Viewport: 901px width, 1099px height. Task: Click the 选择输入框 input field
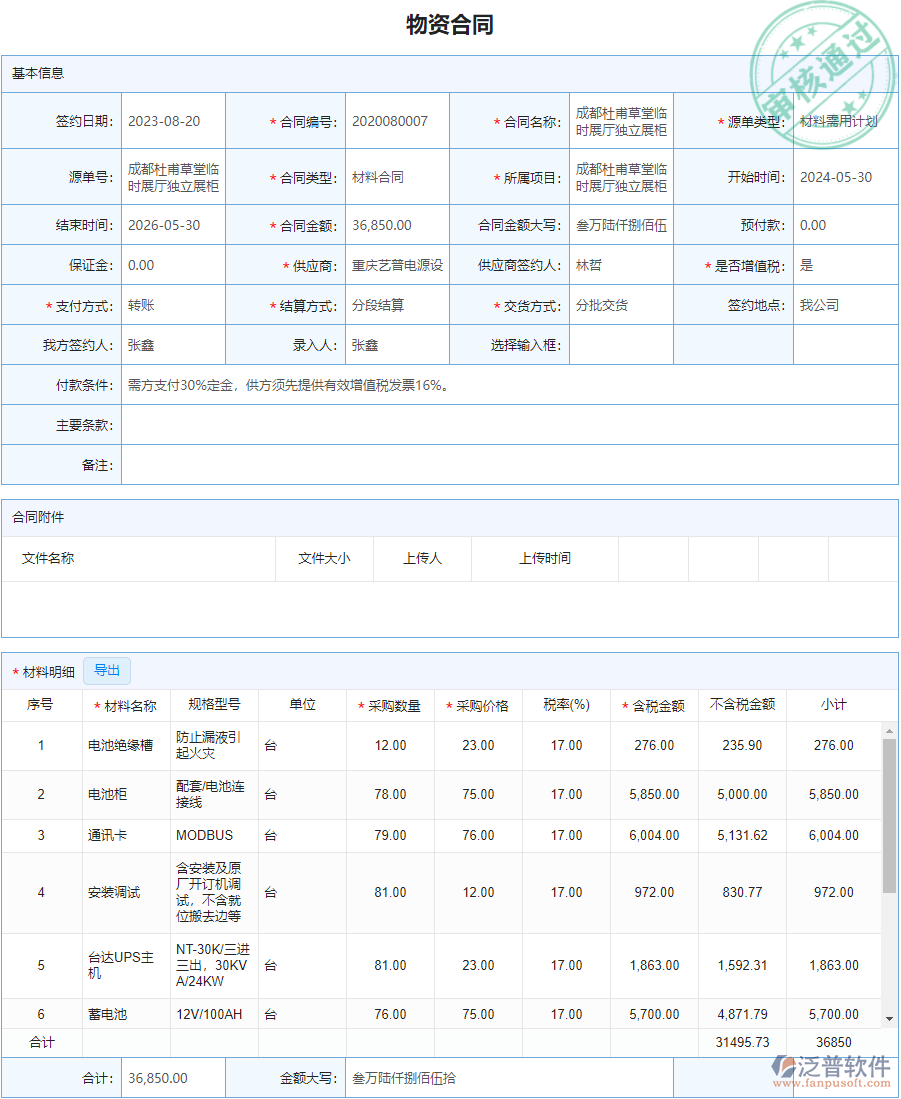(620, 346)
